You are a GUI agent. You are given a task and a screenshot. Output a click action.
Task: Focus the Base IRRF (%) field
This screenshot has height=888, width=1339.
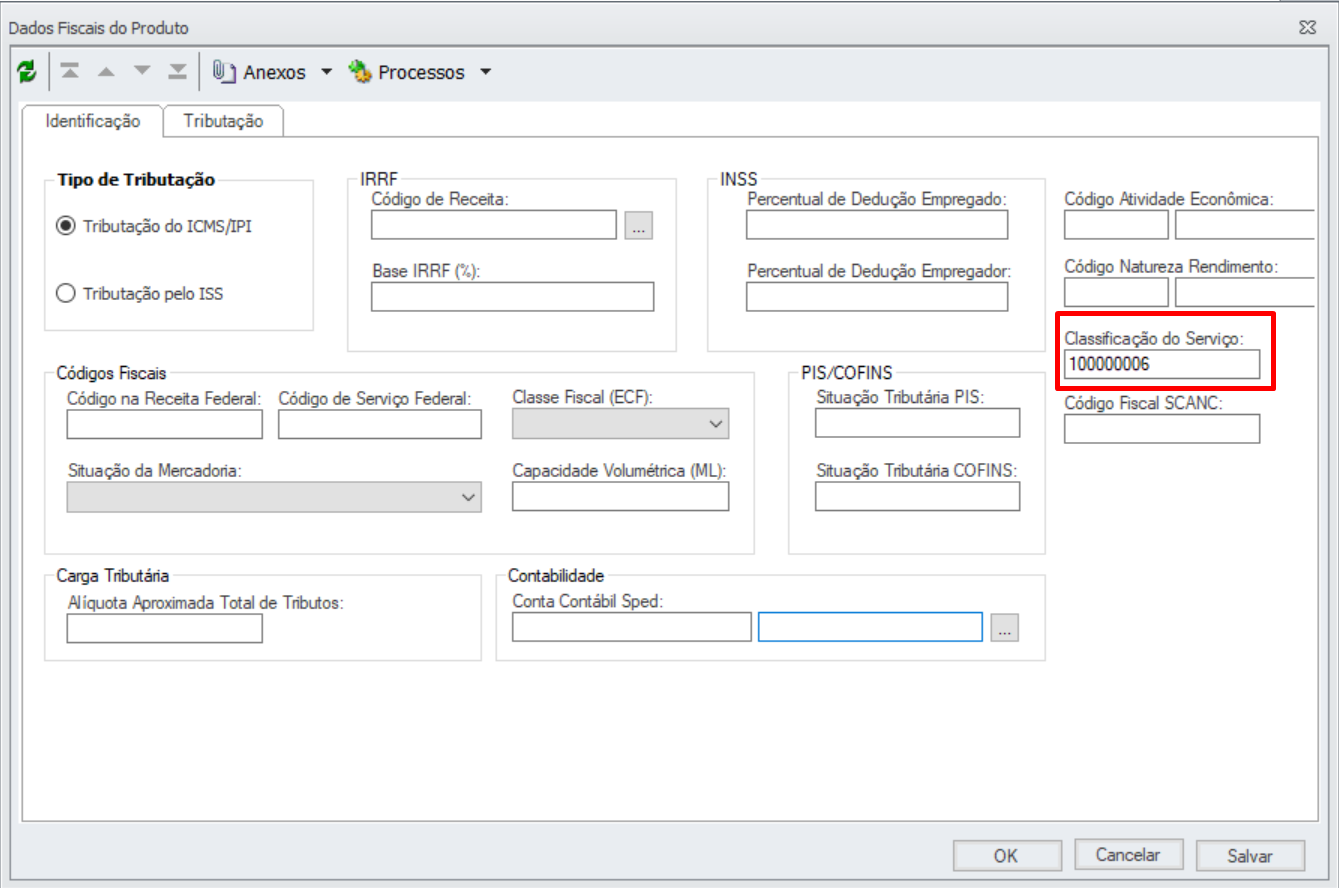[x=512, y=297]
